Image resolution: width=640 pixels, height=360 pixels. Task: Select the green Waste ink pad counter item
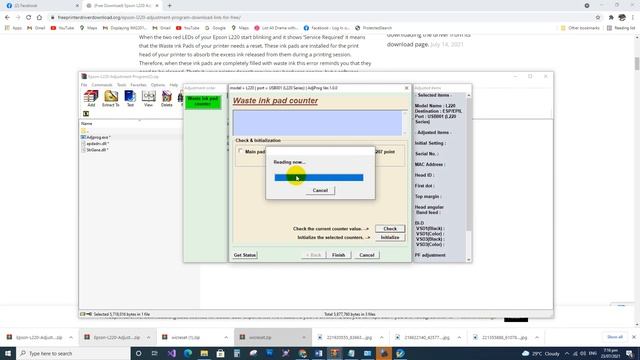click(x=203, y=102)
